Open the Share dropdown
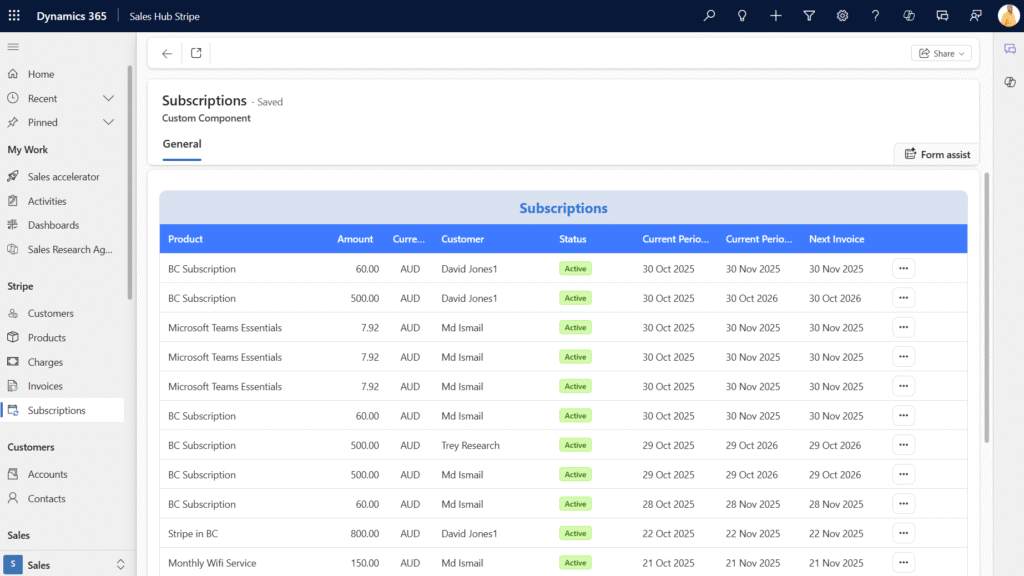The height and width of the screenshot is (576, 1024). tap(941, 54)
